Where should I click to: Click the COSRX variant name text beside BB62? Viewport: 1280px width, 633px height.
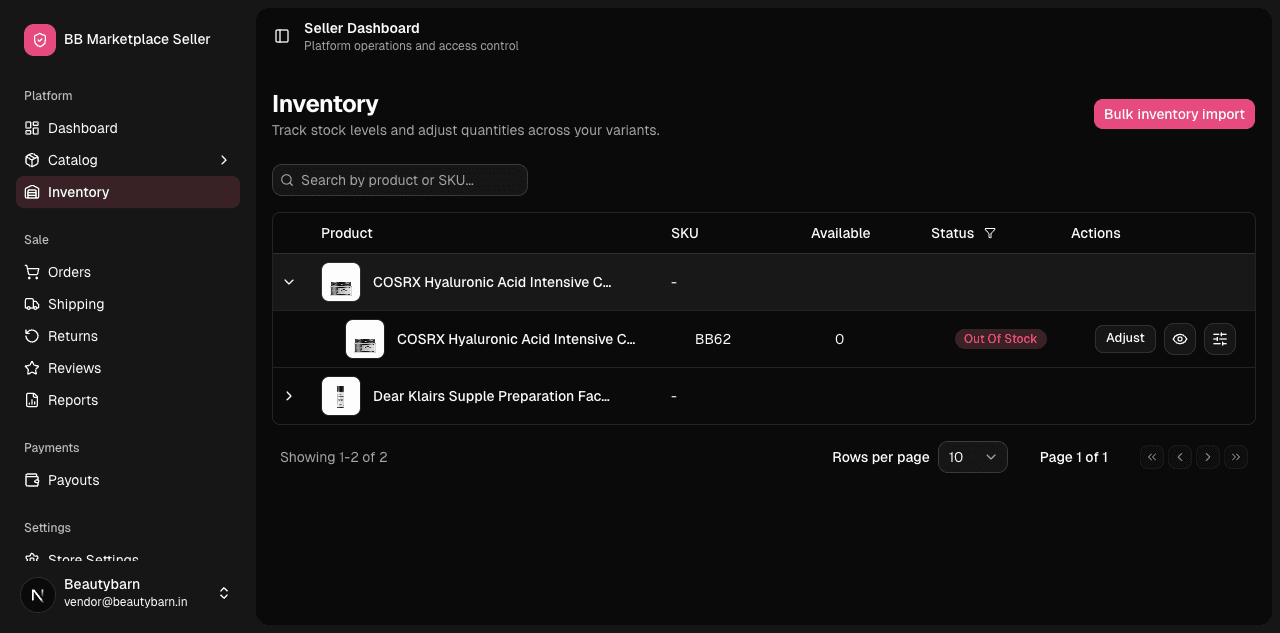pyautogui.click(x=516, y=339)
